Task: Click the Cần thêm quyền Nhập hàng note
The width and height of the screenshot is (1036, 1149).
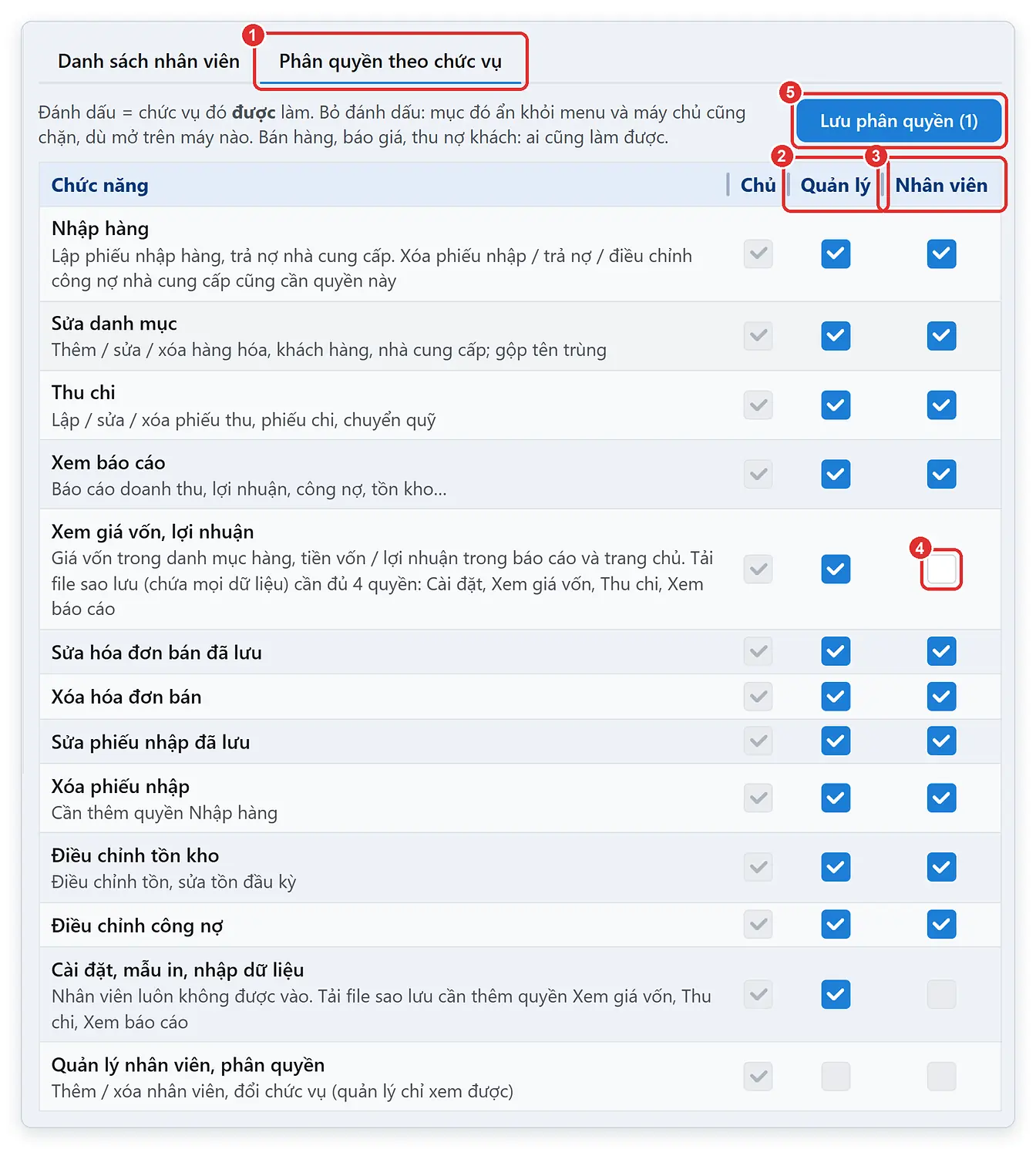Action: pyautogui.click(x=164, y=813)
